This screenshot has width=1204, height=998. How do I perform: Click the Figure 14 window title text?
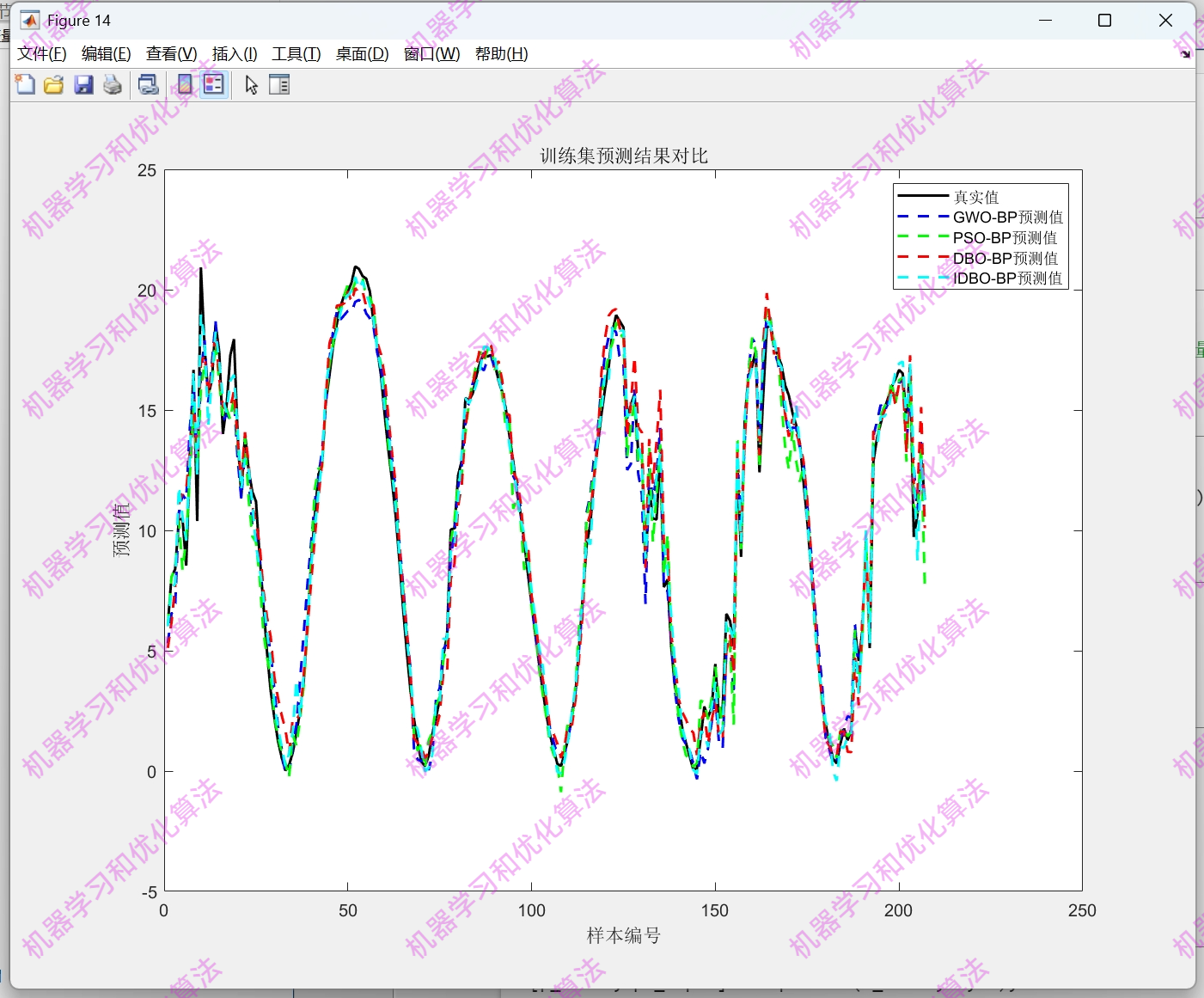(x=79, y=21)
